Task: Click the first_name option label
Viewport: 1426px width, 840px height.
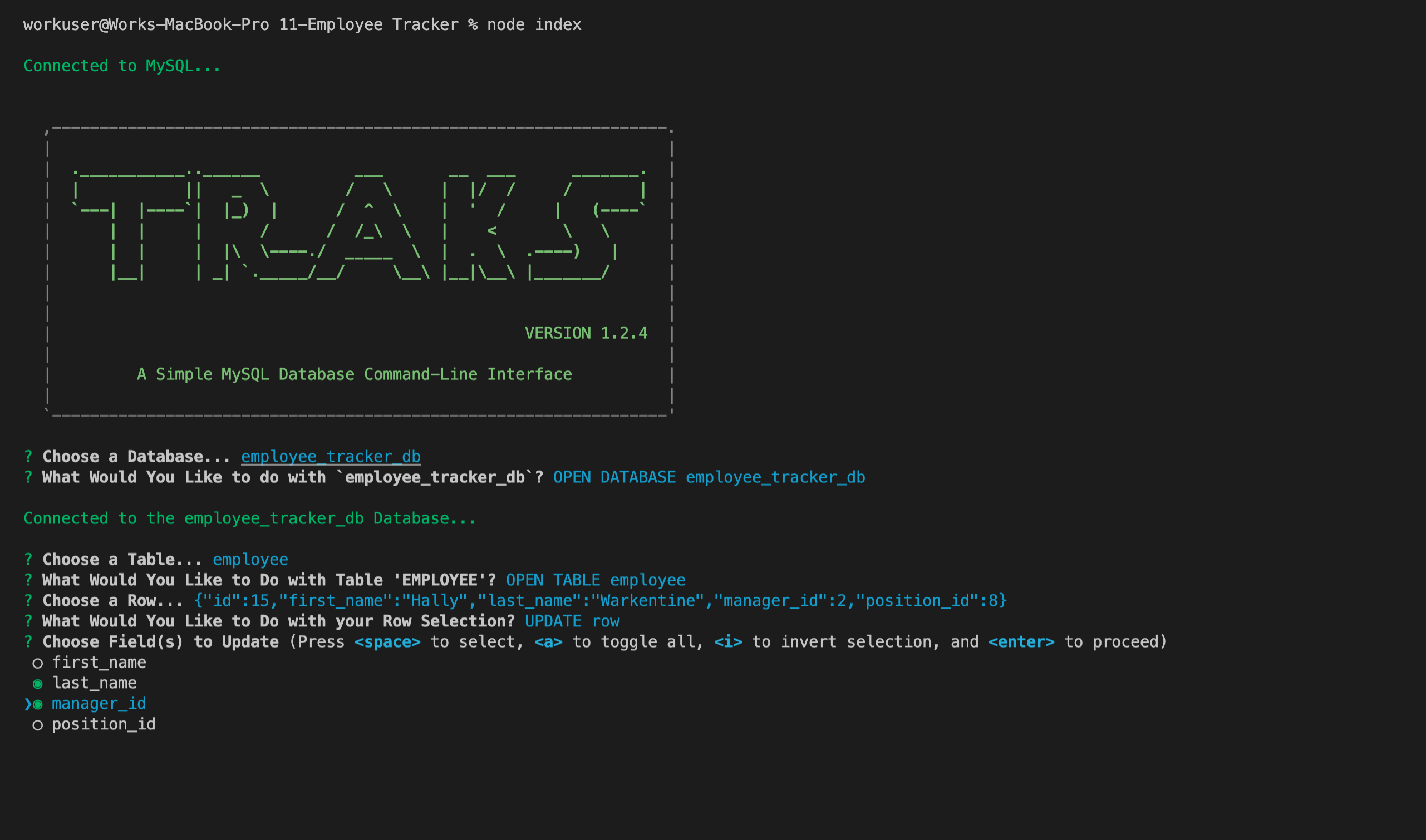Action: [99, 662]
